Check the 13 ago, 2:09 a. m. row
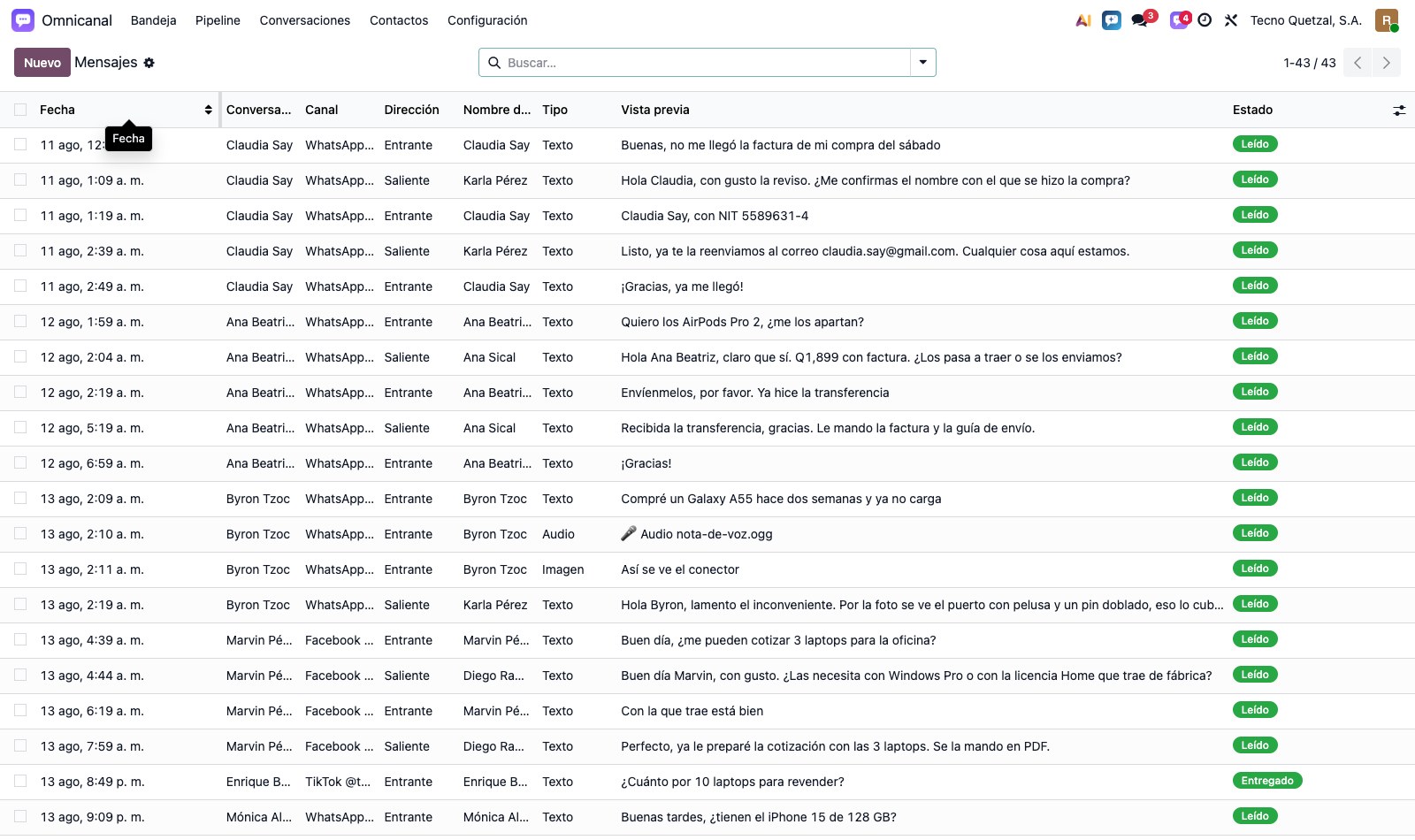 [x=20, y=499]
